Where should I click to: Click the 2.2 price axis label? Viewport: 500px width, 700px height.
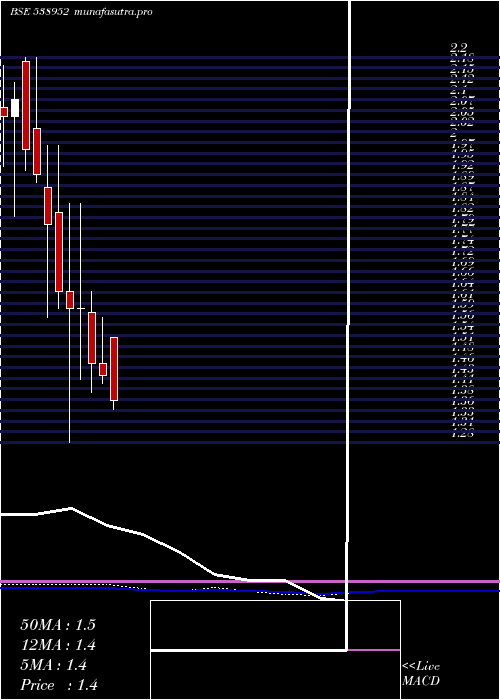coord(458,47)
